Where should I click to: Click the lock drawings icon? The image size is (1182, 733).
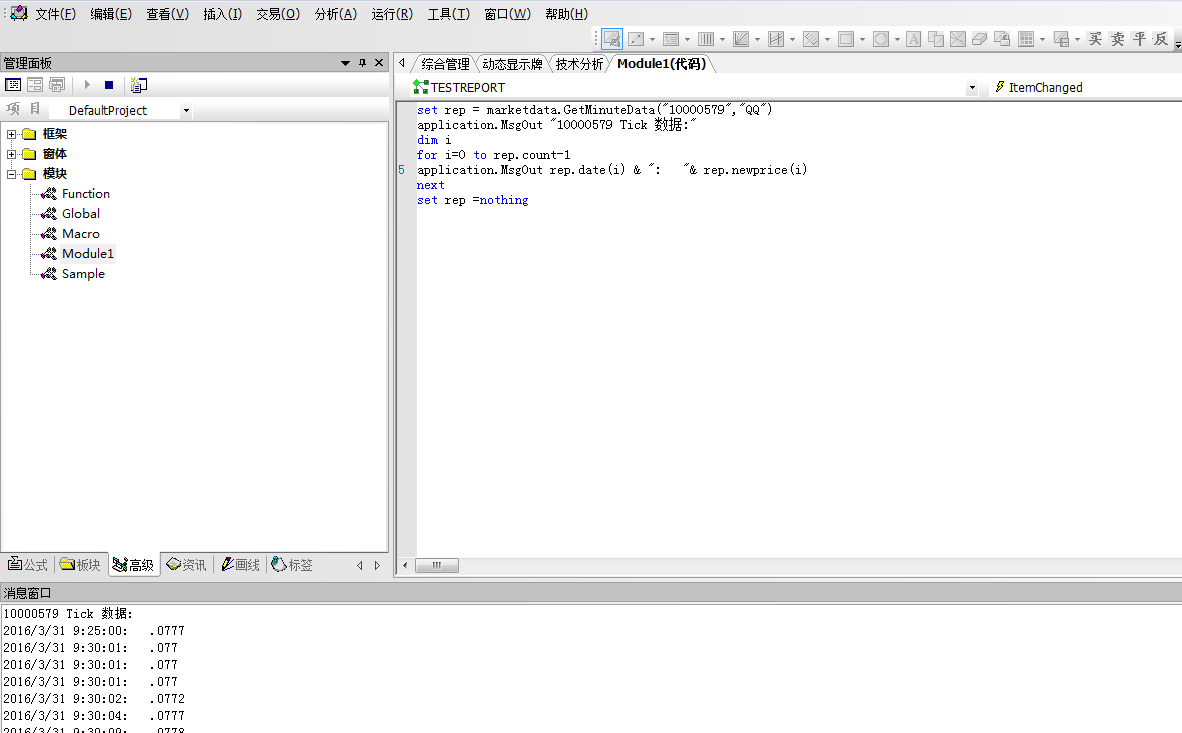click(x=1002, y=39)
